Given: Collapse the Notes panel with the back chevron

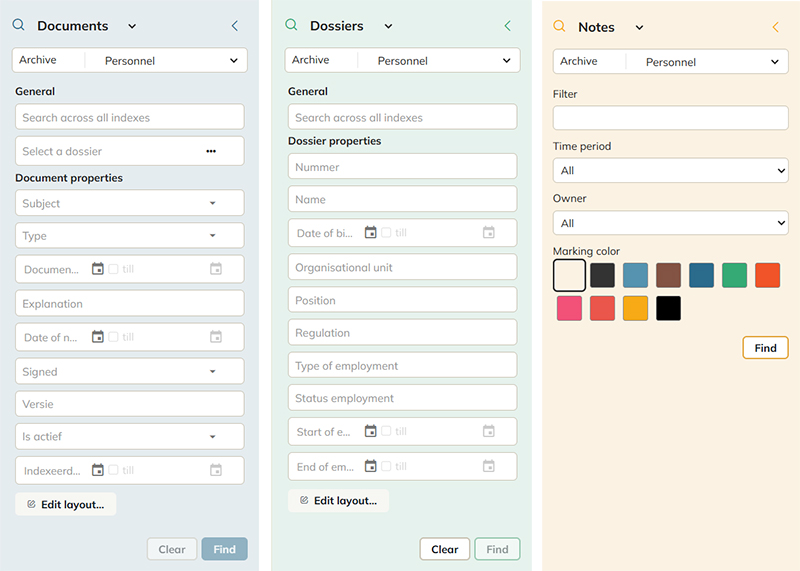Looking at the screenshot, I should (776, 28).
